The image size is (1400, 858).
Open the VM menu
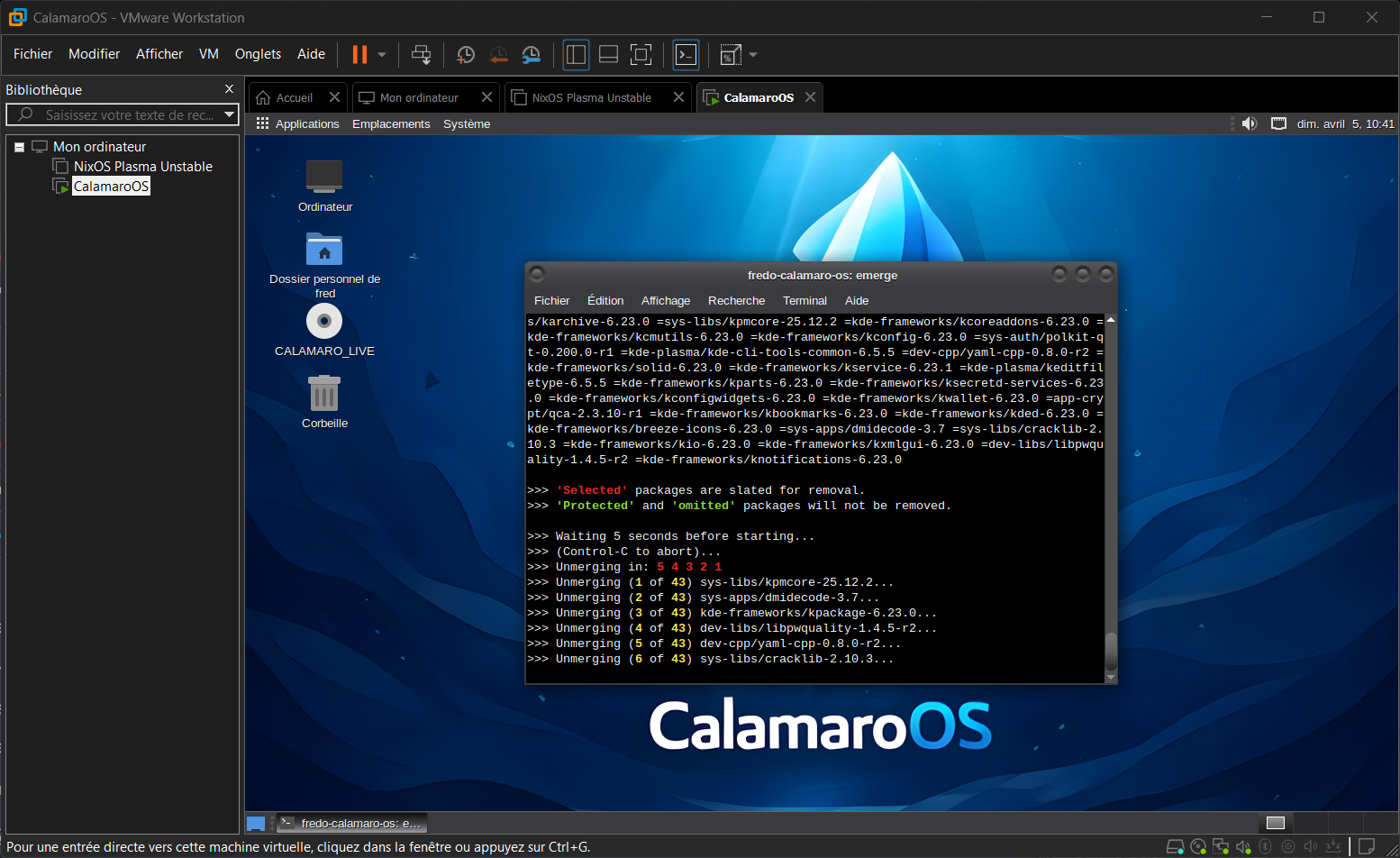209,54
